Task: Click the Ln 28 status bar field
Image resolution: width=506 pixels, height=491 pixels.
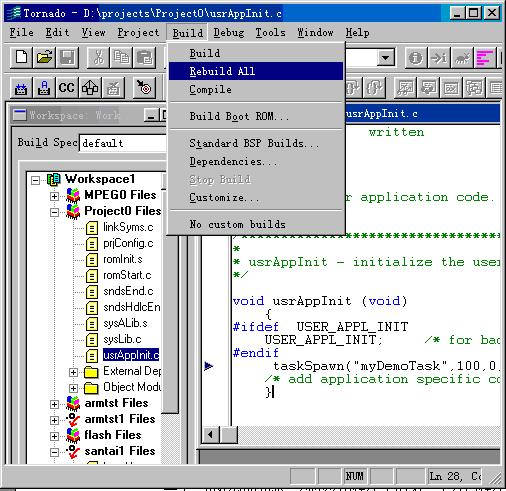Action: tap(455, 477)
